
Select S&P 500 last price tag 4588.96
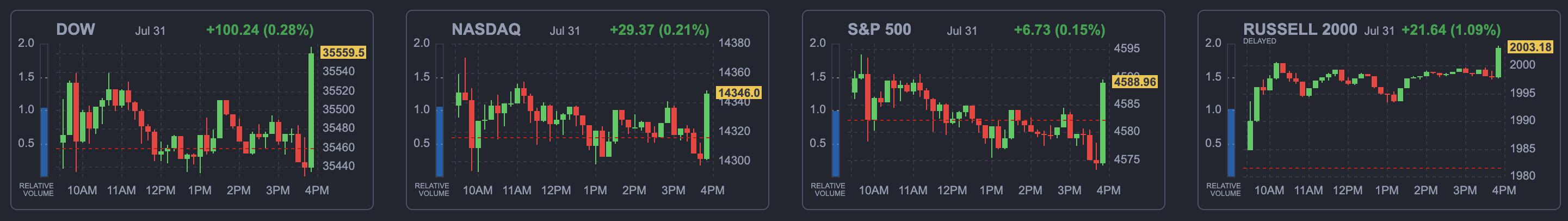pos(1134,82)
